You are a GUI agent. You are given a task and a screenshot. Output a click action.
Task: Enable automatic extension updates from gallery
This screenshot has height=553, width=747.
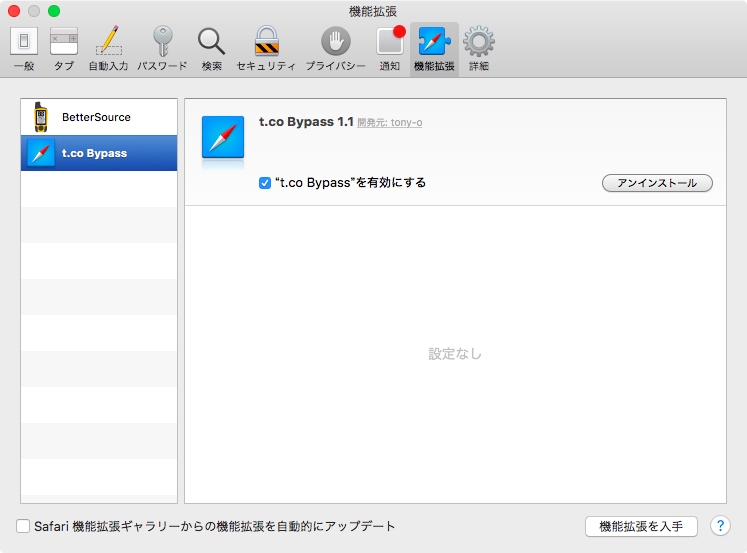(23, 526)
